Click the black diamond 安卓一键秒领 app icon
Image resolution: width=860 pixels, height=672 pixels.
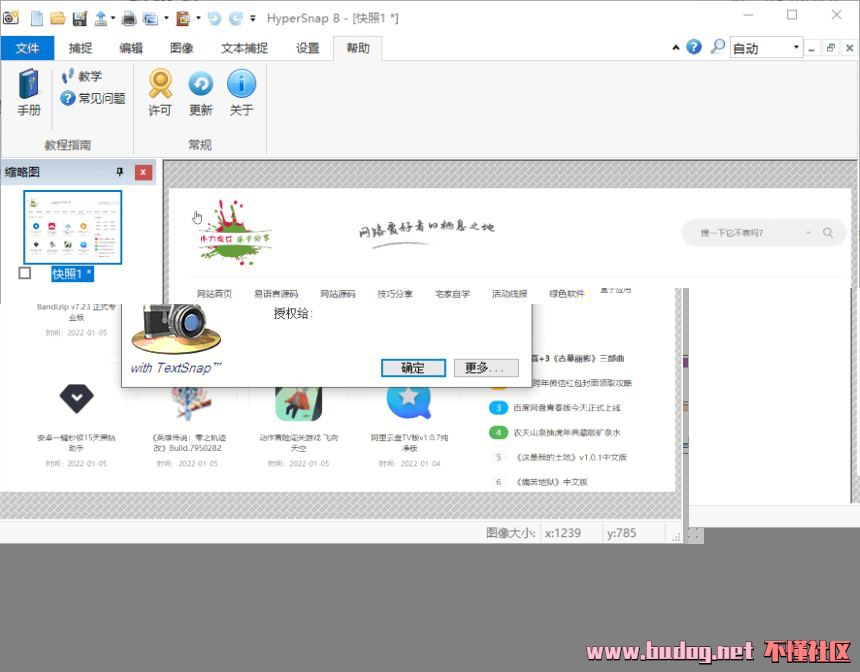coord(76,398)
